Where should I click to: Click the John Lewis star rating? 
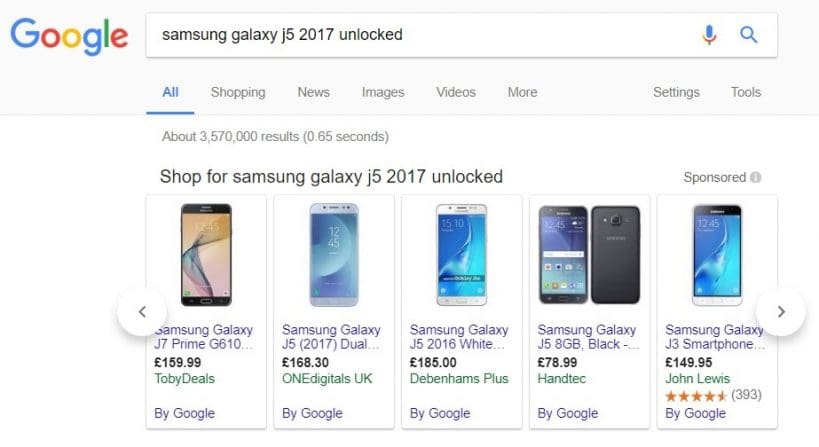(x=696, y=396)
